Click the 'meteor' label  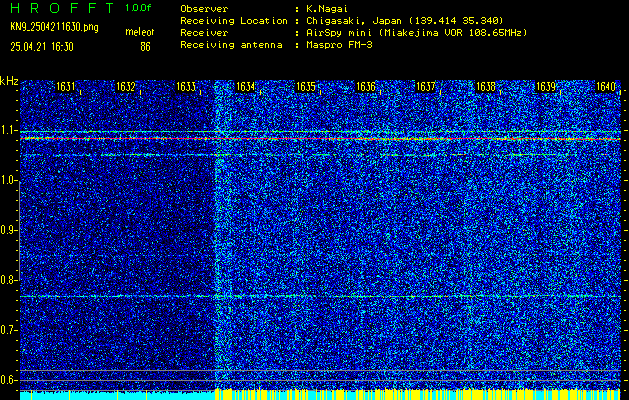coord(140,32)
